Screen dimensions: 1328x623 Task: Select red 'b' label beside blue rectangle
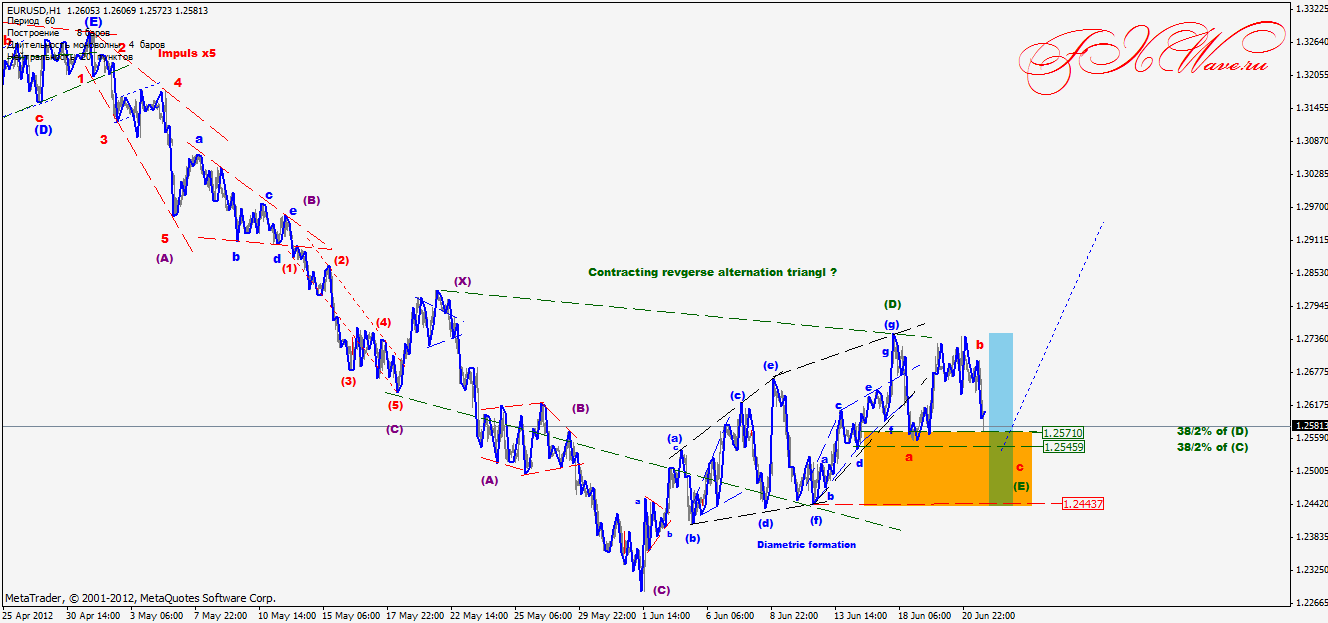pos(980,345)
